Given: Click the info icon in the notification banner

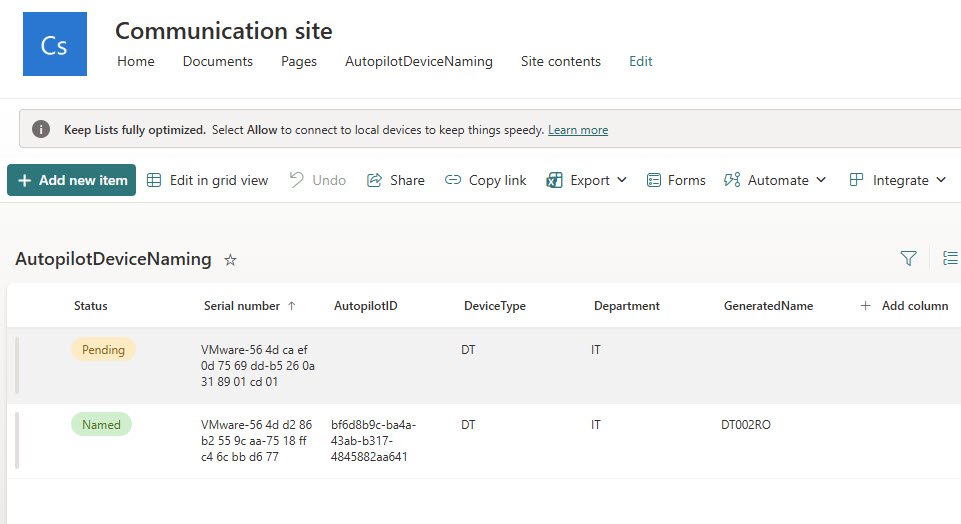Looking at the screenshot, I should point(41,130).
